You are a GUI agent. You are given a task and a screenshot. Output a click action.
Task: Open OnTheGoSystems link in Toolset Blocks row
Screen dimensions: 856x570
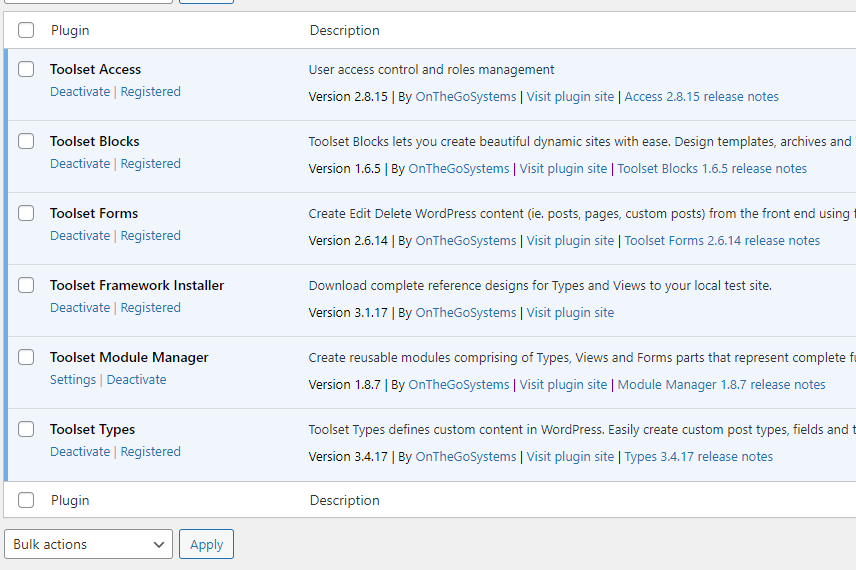[x=459, y=169]
